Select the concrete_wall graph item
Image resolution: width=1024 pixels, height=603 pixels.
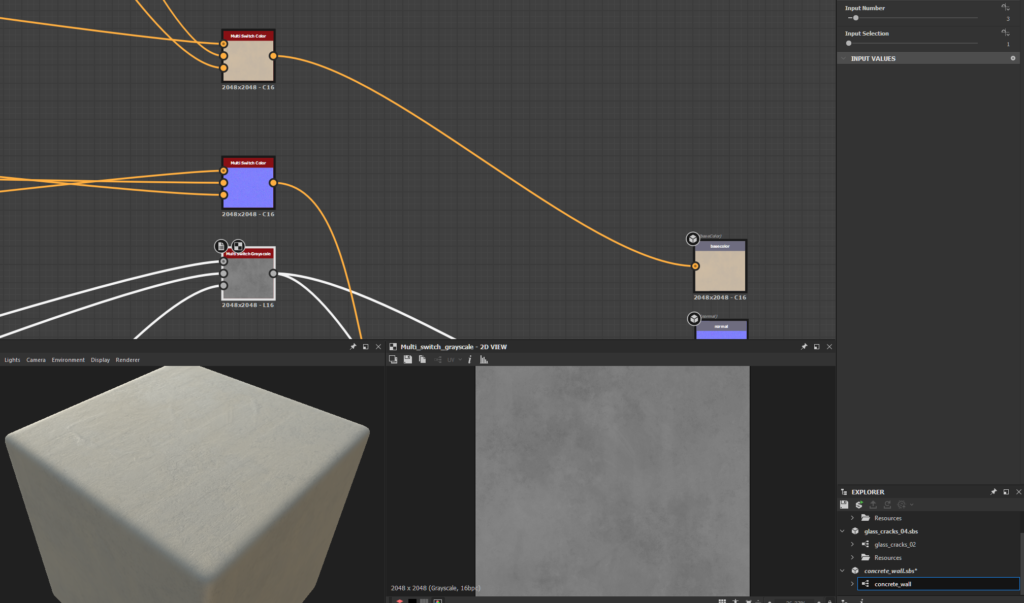938,584
